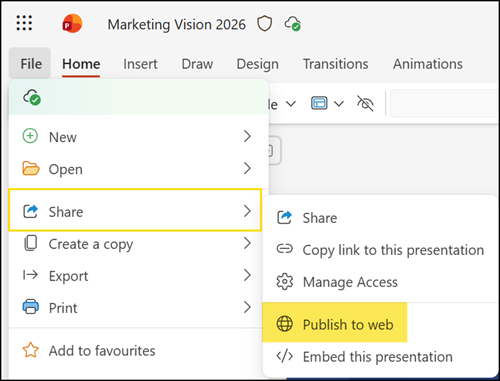This screenshot has height=381, width=500.
Task: Click the Create a copy pages icon
Action: click(31, 243)
